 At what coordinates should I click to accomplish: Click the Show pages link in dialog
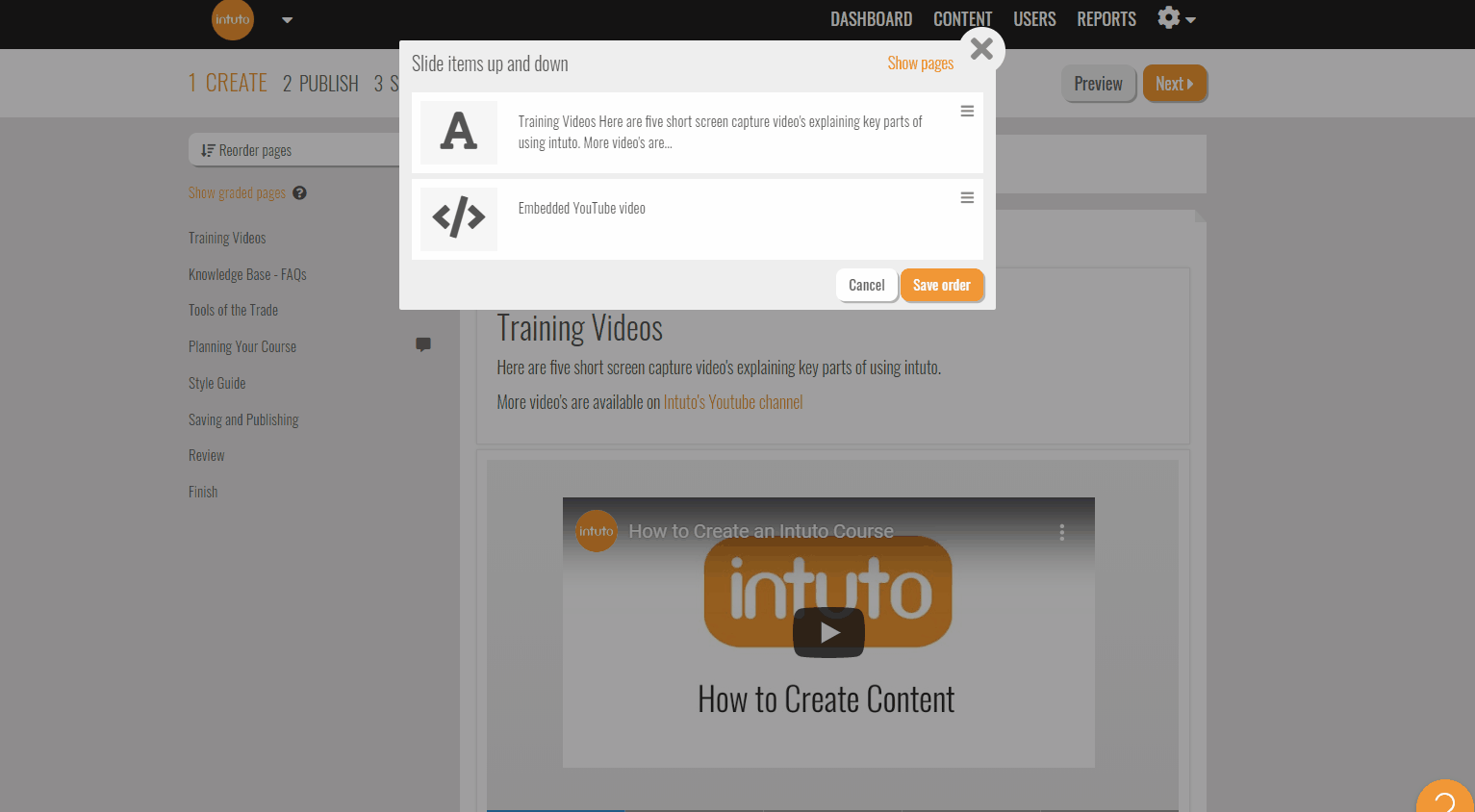click(921, 63)
